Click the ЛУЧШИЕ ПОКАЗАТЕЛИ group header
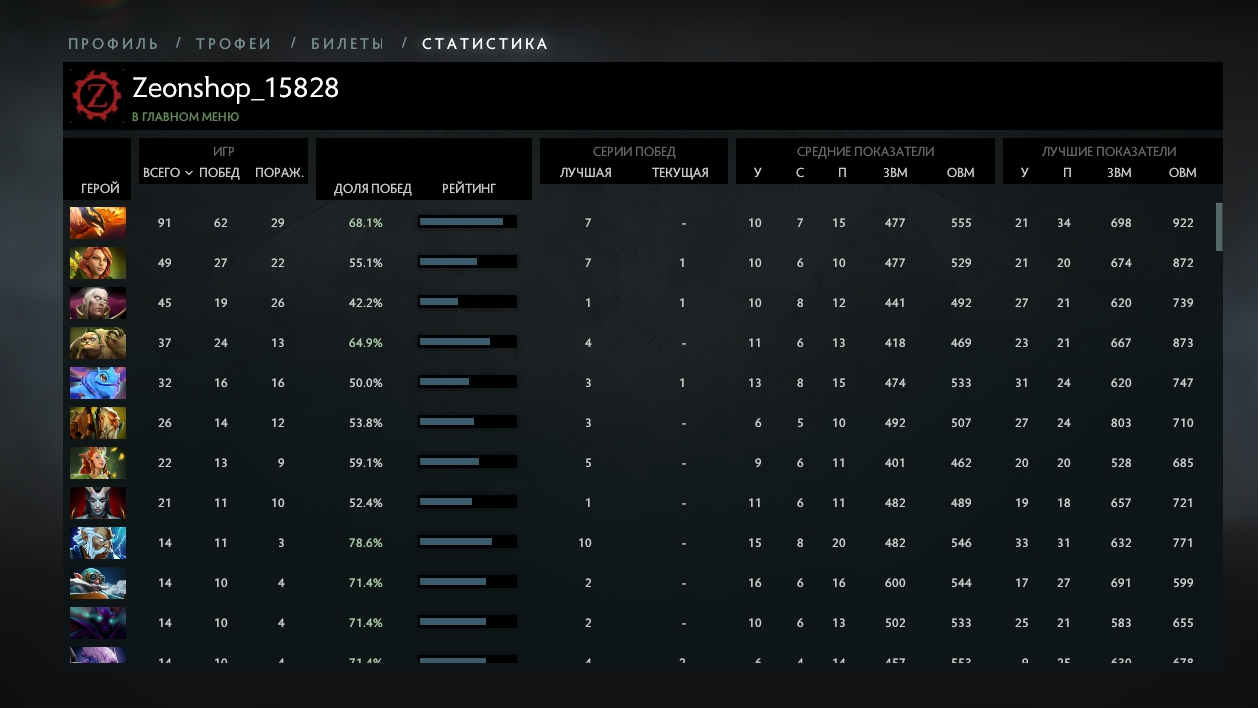This screenshot has height=708, width=1258. click(1109, 152)
